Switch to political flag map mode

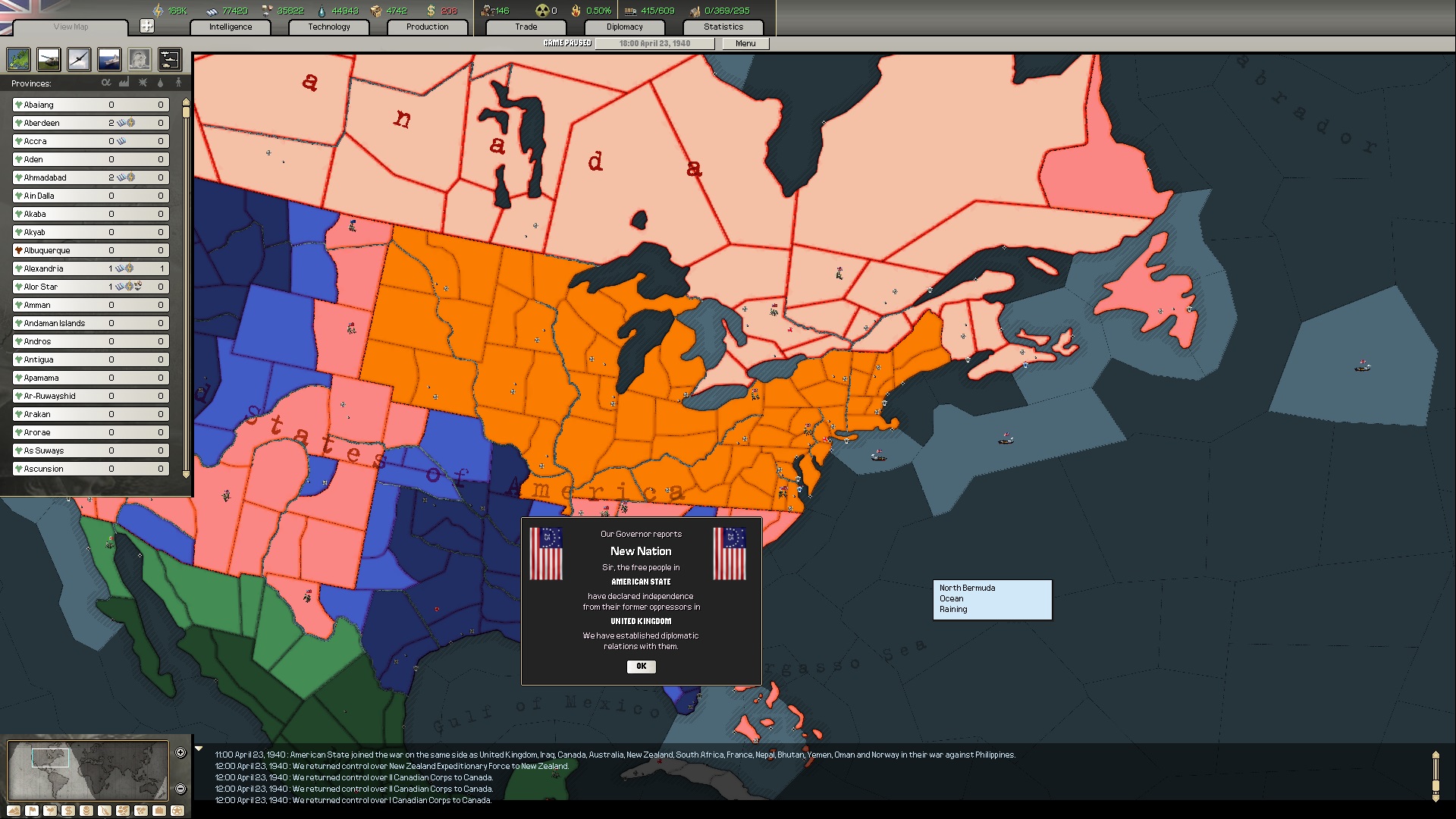(x=32, y=811)
